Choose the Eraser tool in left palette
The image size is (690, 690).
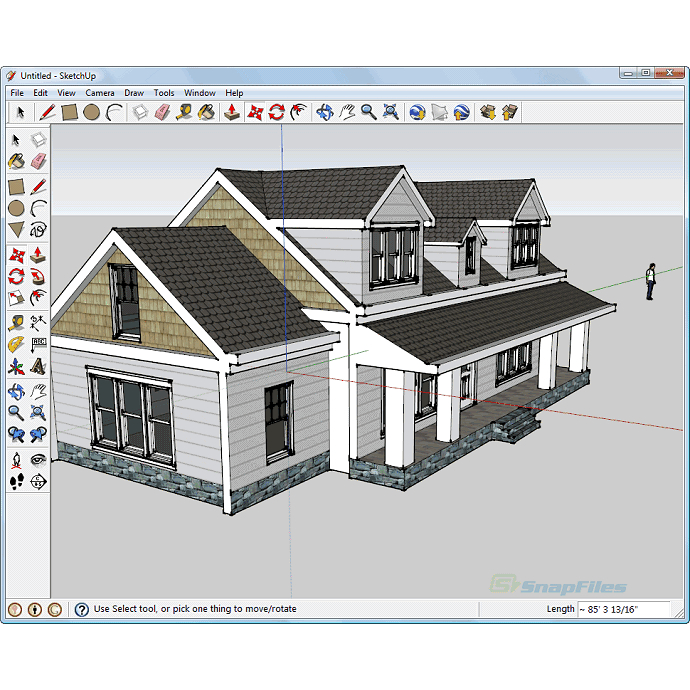pyautogui.click(x=38, y=161)
